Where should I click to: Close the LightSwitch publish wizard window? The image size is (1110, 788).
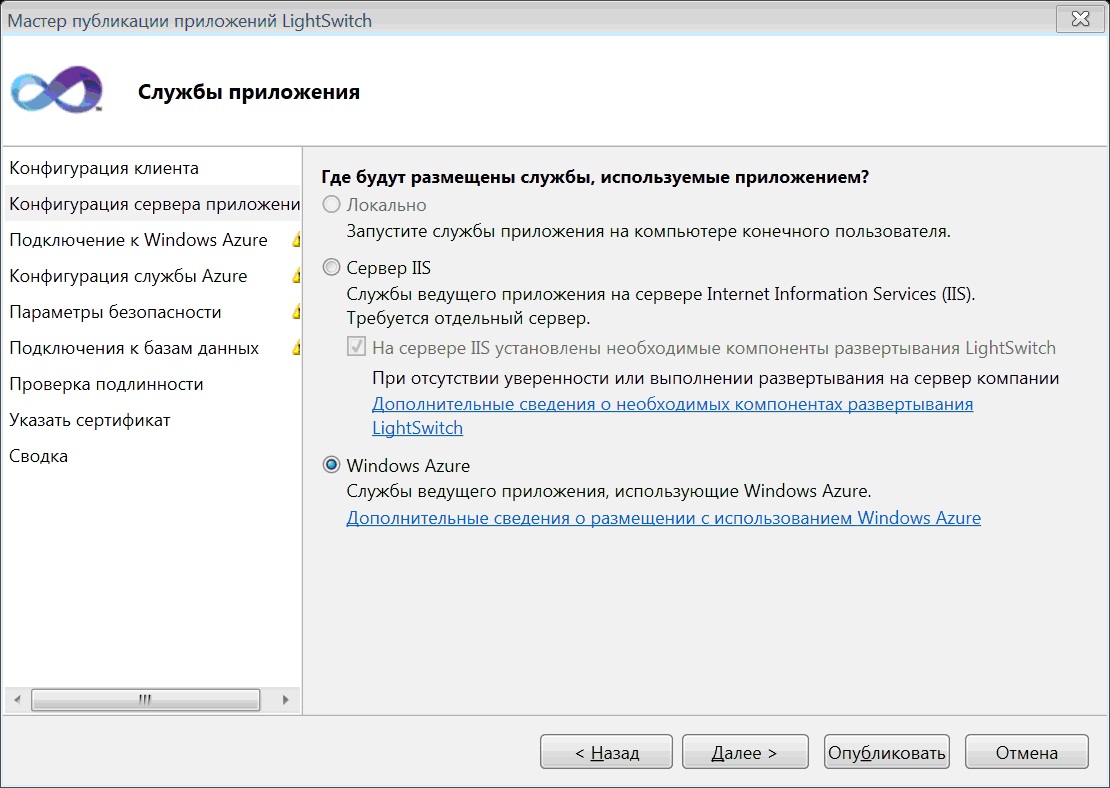pos(1080,19)
